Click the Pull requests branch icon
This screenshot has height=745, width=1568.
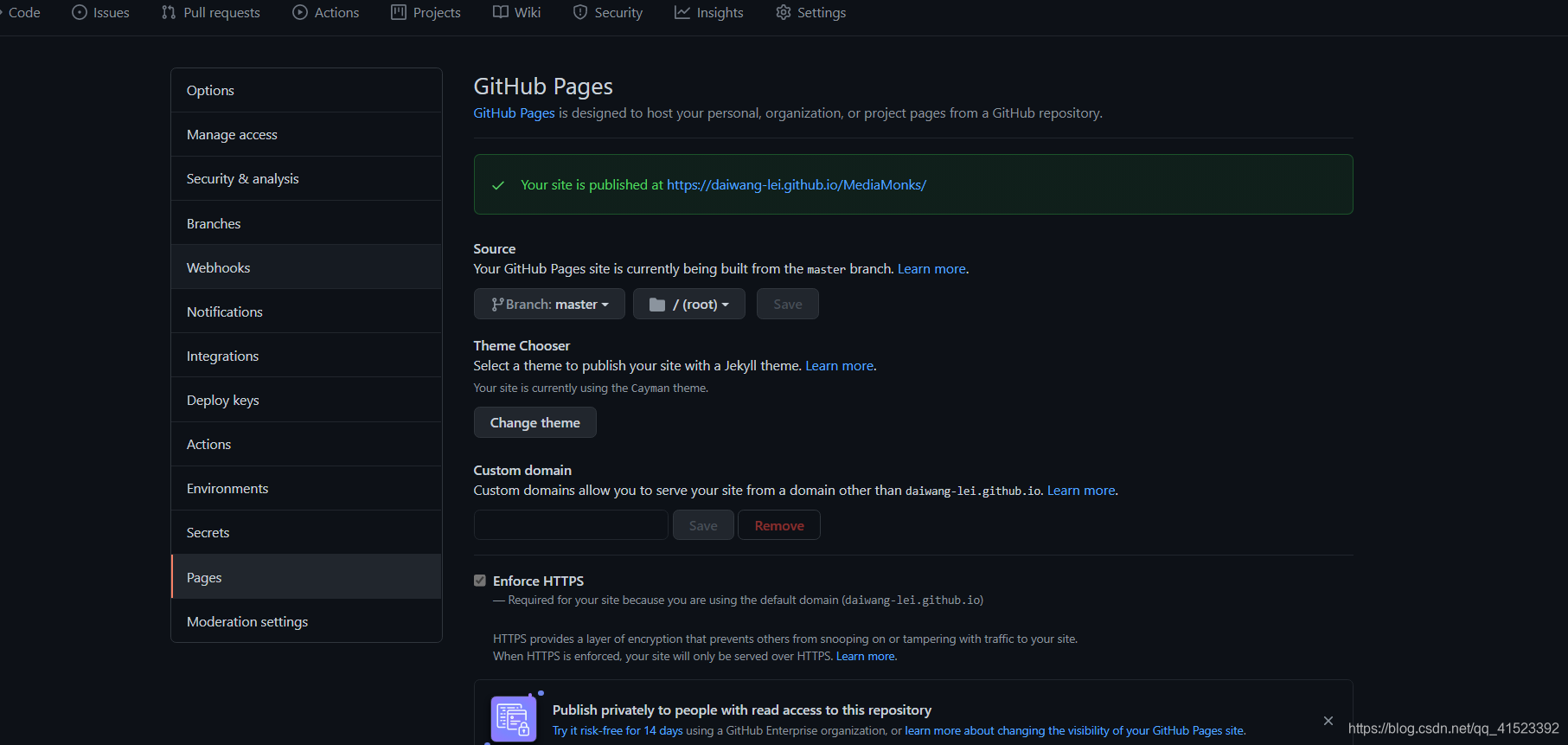(169, 12)
